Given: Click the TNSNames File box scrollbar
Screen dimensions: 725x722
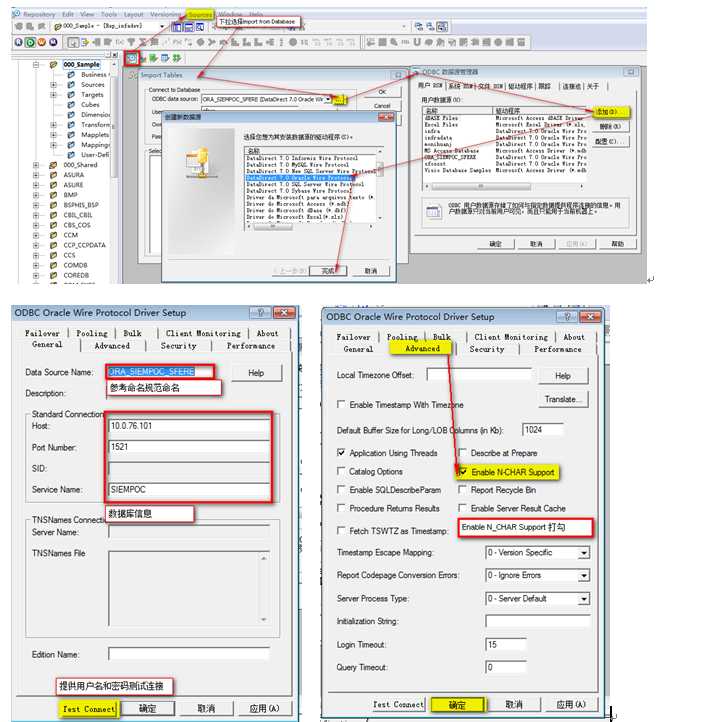Looking at the screenshot, I should (264, 588).
